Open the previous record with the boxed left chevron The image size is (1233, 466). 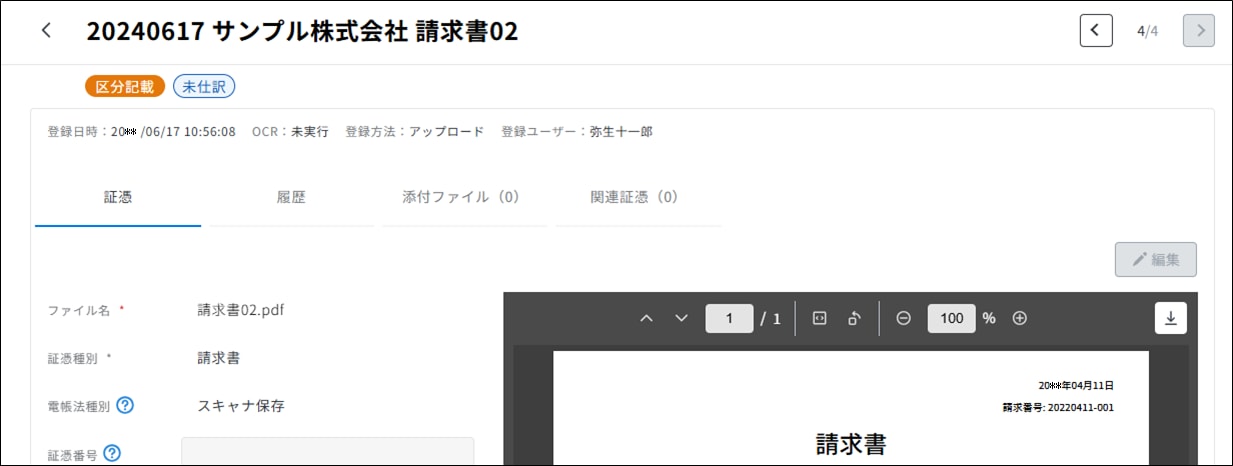tap(1096, 31)
